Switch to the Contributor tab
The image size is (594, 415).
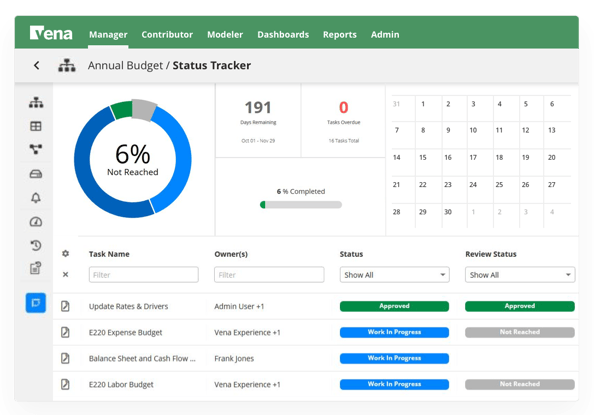pyautogui.click(x=167, y=34)
